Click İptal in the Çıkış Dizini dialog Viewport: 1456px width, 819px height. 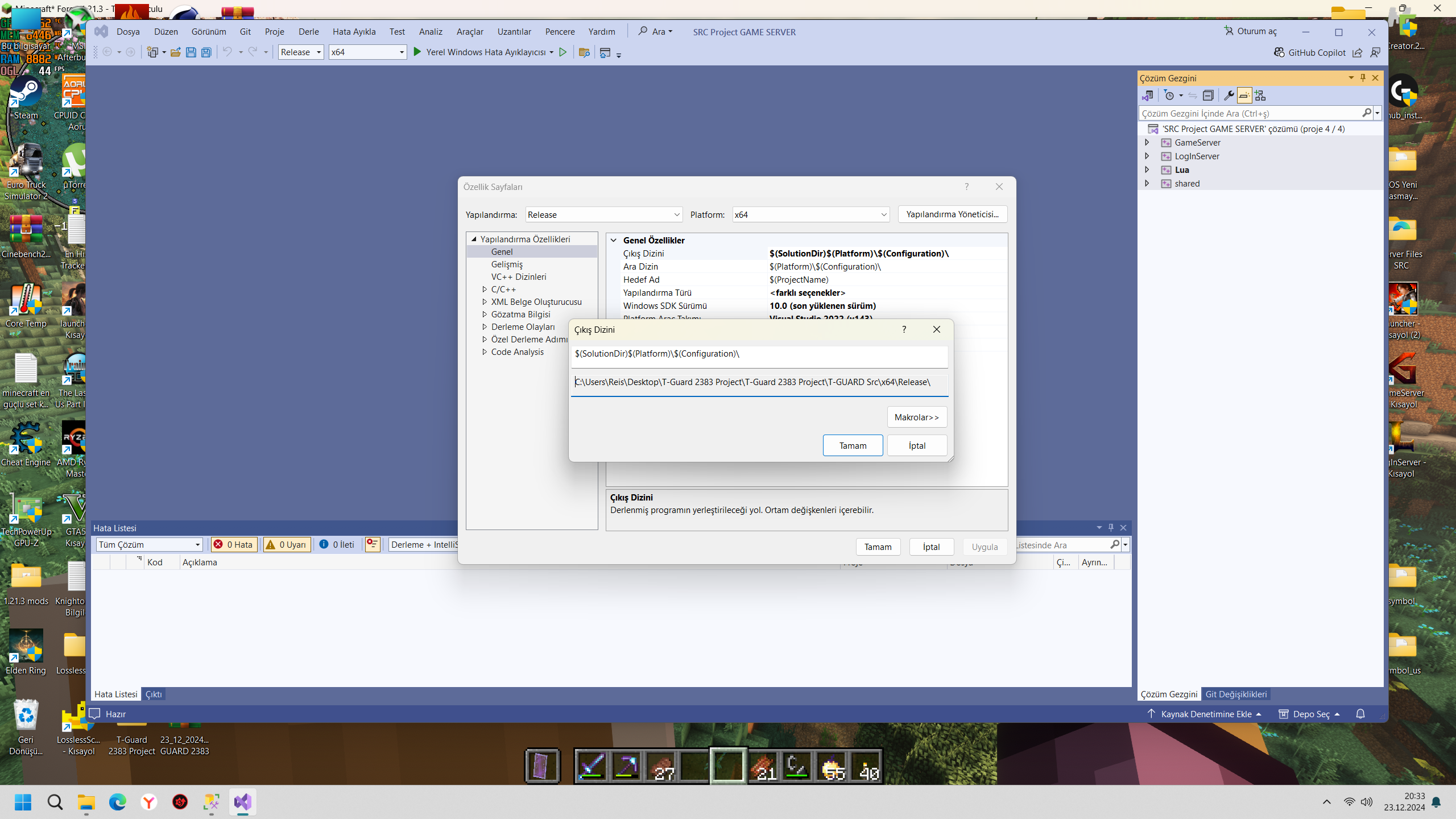coord(917,445)
